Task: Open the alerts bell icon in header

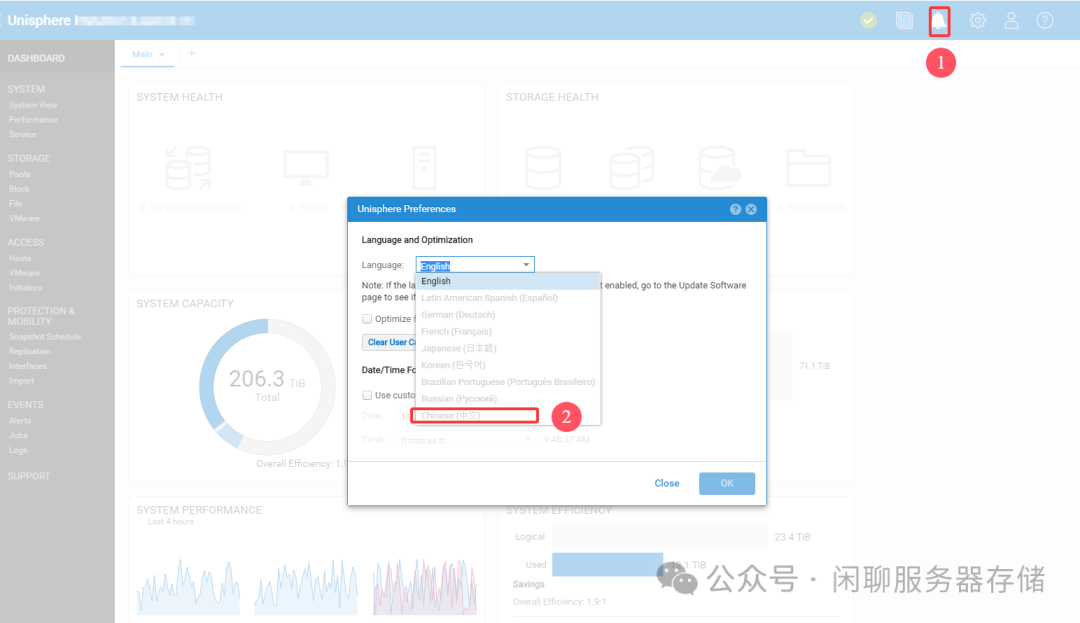Action: coord(939,21)
